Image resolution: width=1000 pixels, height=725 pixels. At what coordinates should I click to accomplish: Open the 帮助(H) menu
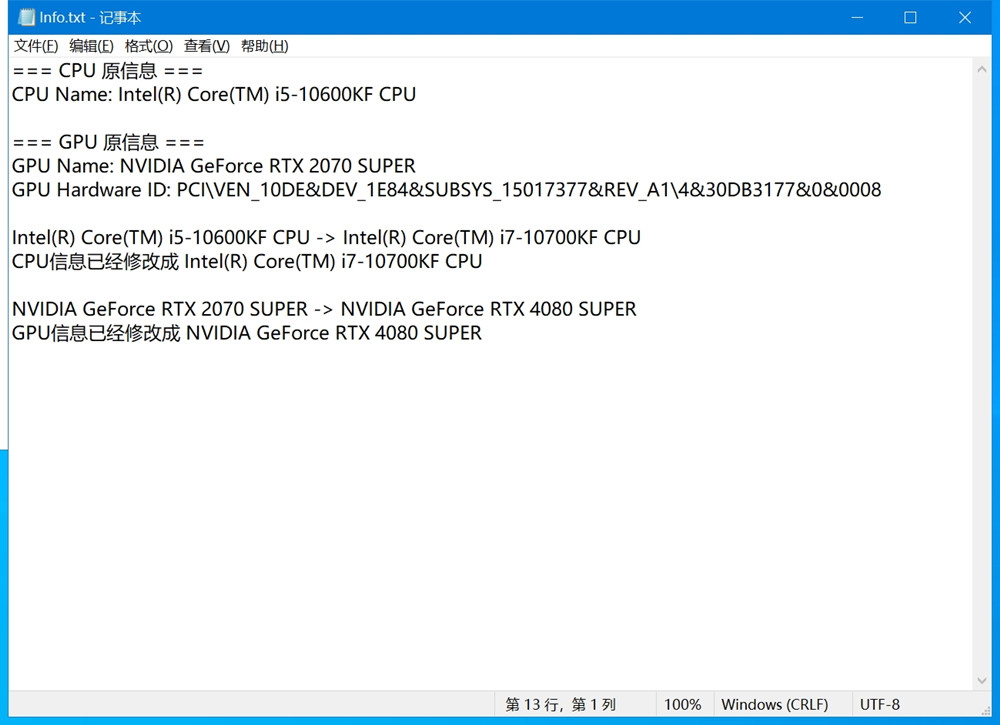265,46
